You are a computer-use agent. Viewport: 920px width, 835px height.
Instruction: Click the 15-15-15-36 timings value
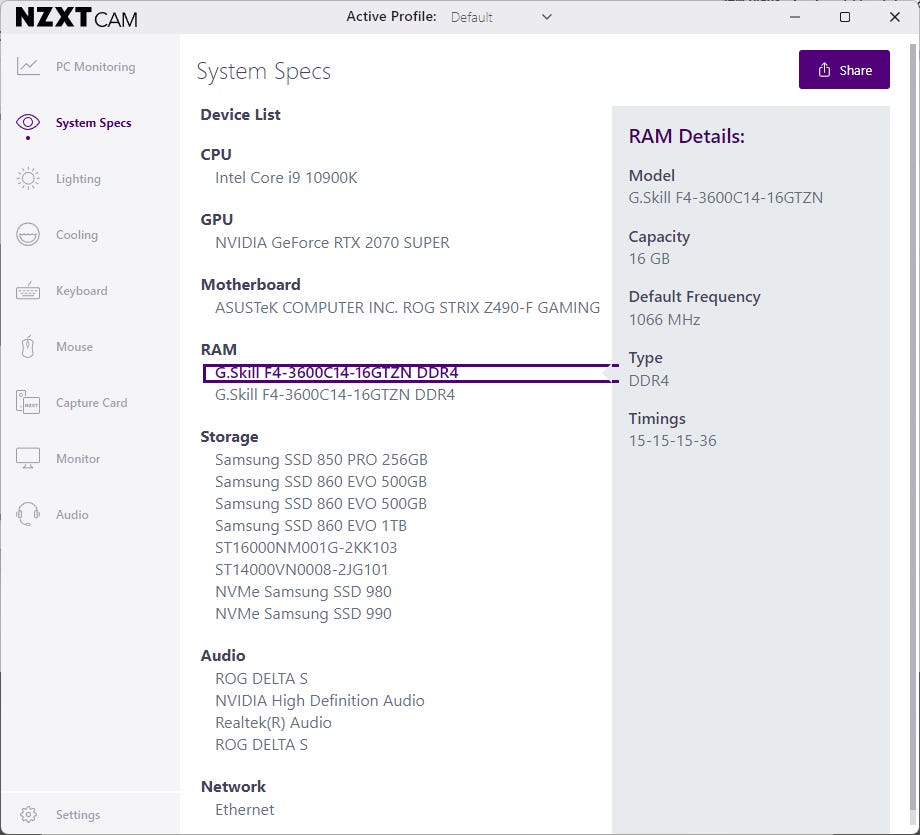click(x=672, y=441)
